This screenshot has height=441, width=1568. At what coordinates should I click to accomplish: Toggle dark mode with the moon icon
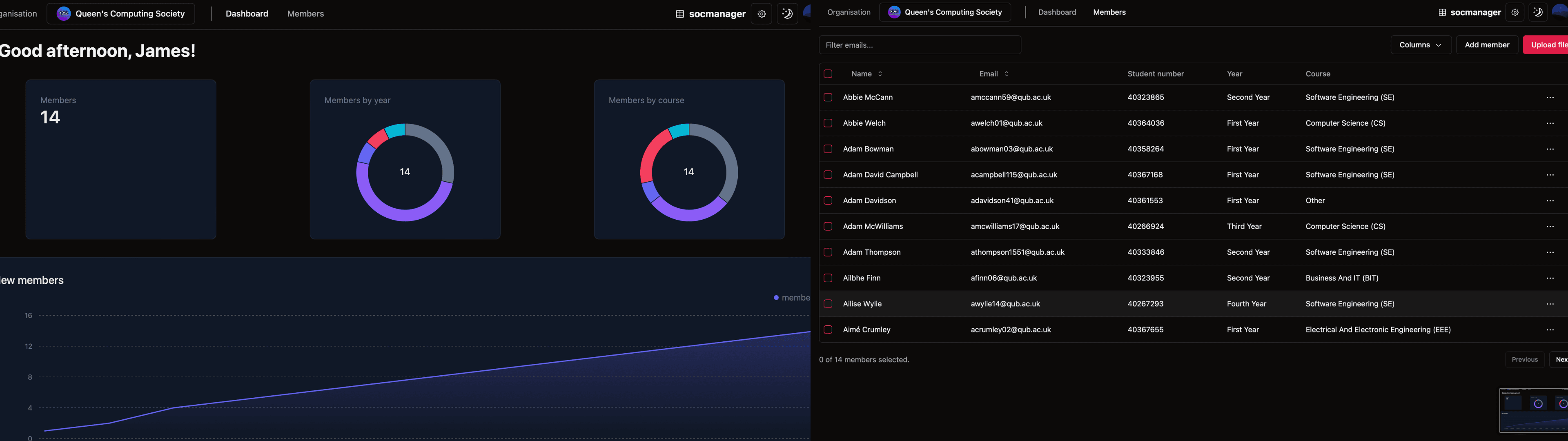[x=1538, y=12]
